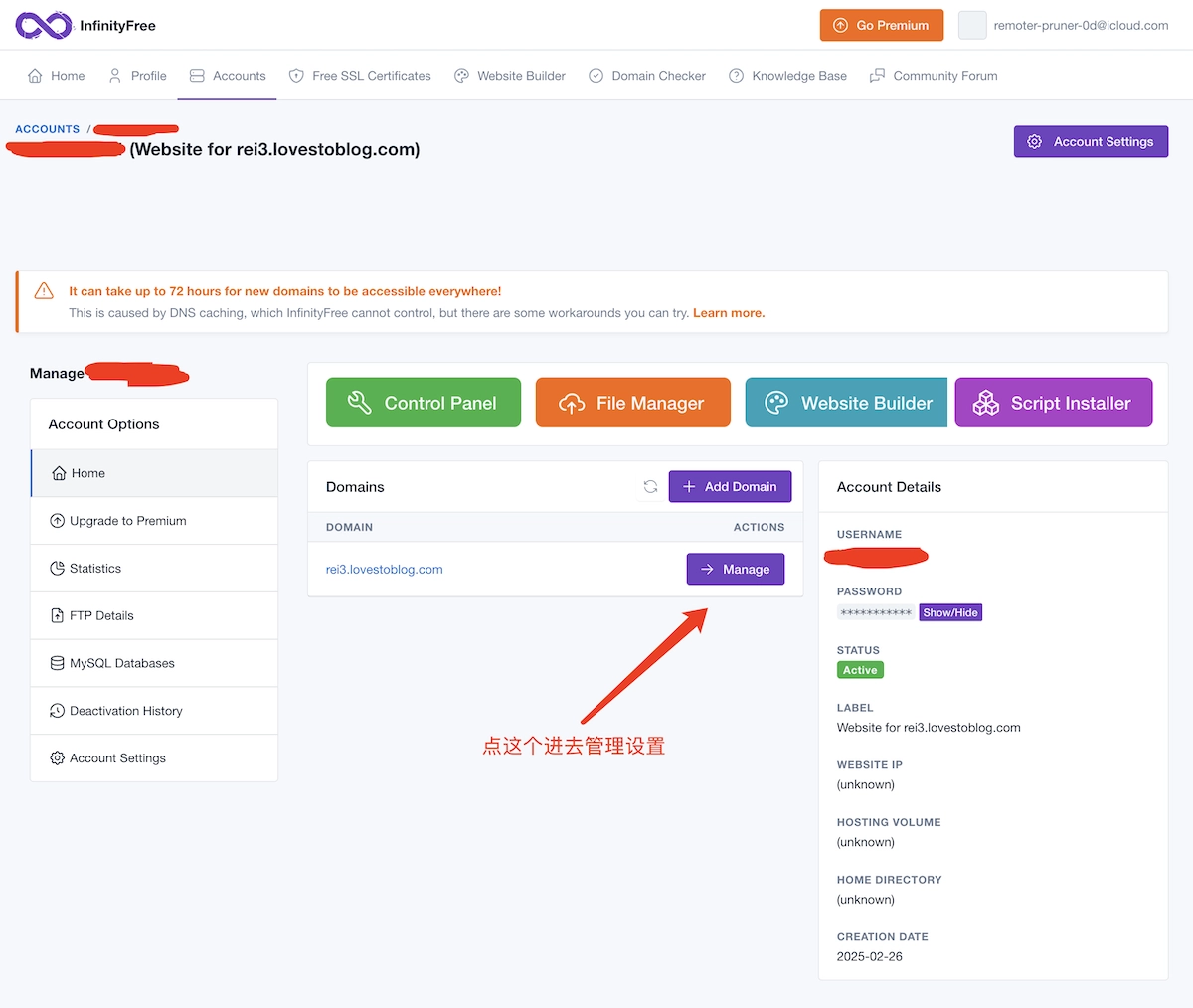Click the domains refresh icon
1193x1008 pixels.
(x=650, y=487)
